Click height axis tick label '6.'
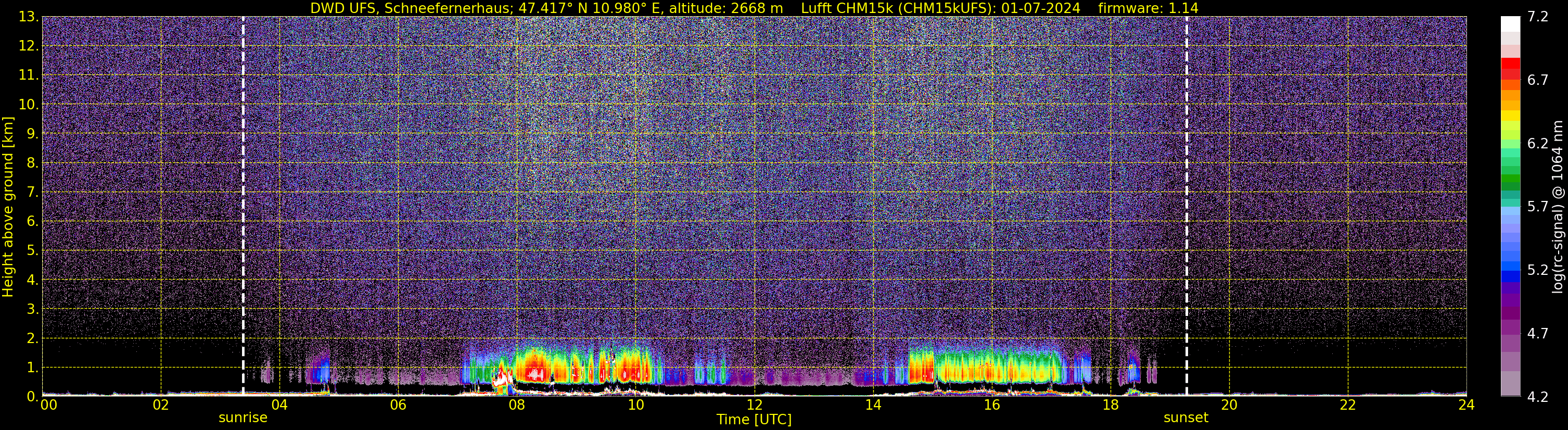The height and width of the screenshot is (430, 1568). click(x=32, y=221)
